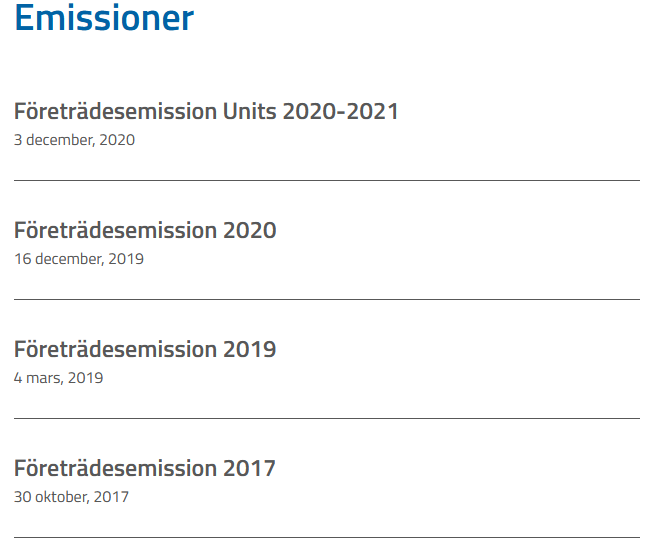Click the Emissioner page heading
The image size is (654, 553).
point(104,18)
